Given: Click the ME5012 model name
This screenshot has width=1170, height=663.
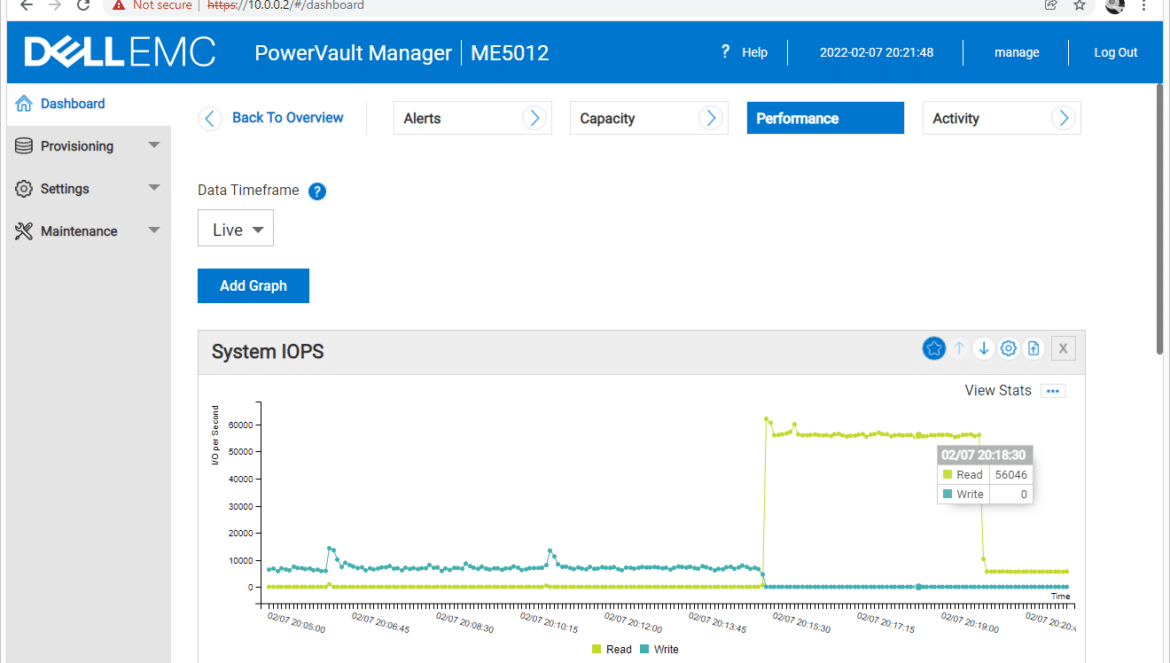Looking at the screenshot, I should pos(510,53).
